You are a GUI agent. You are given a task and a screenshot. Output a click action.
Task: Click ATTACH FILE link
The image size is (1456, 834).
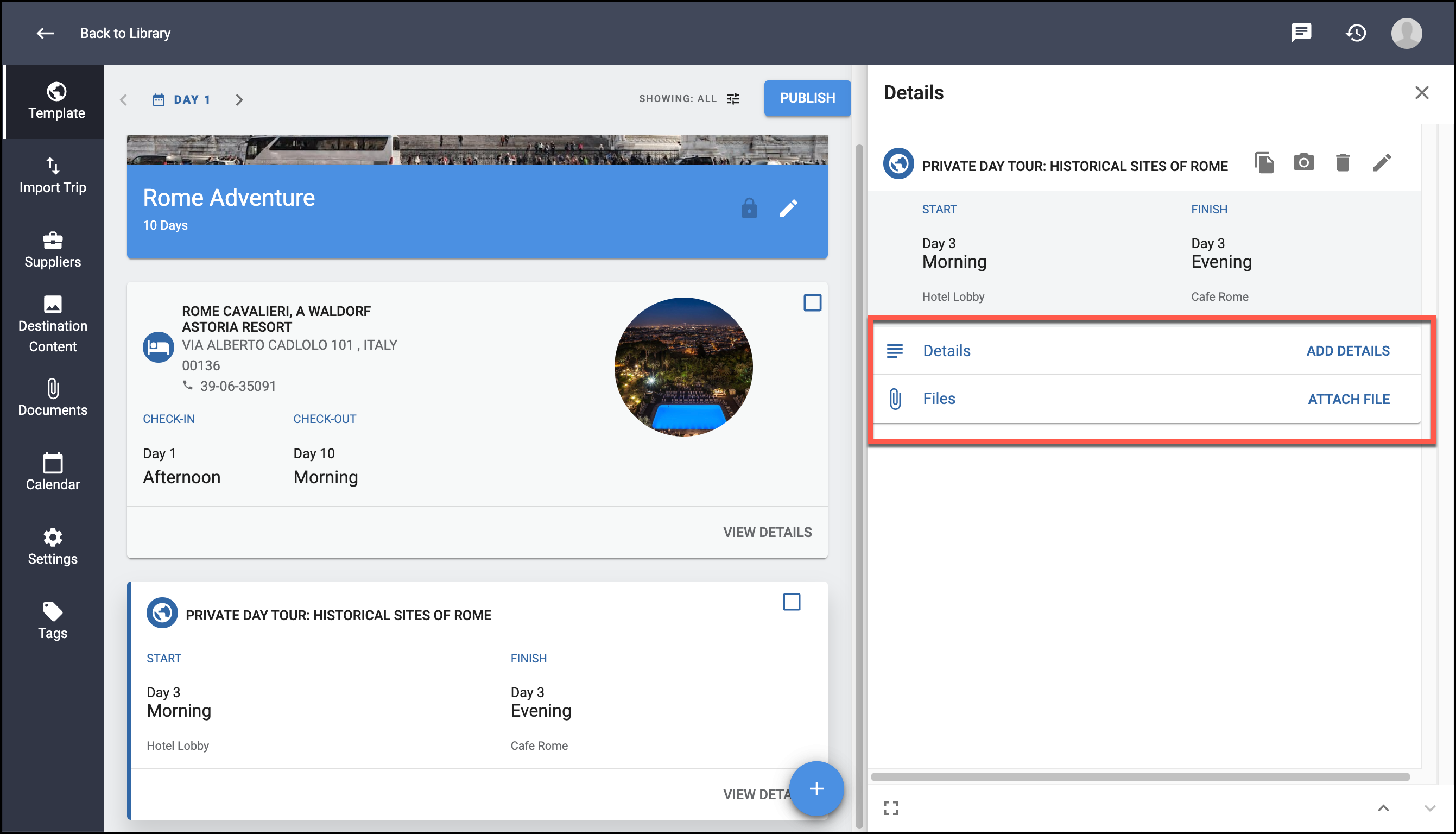[x=1349, y=399]
